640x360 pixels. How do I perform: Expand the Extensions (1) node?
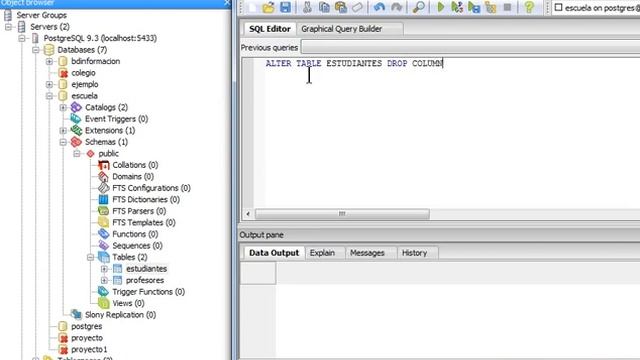[63, 131]
